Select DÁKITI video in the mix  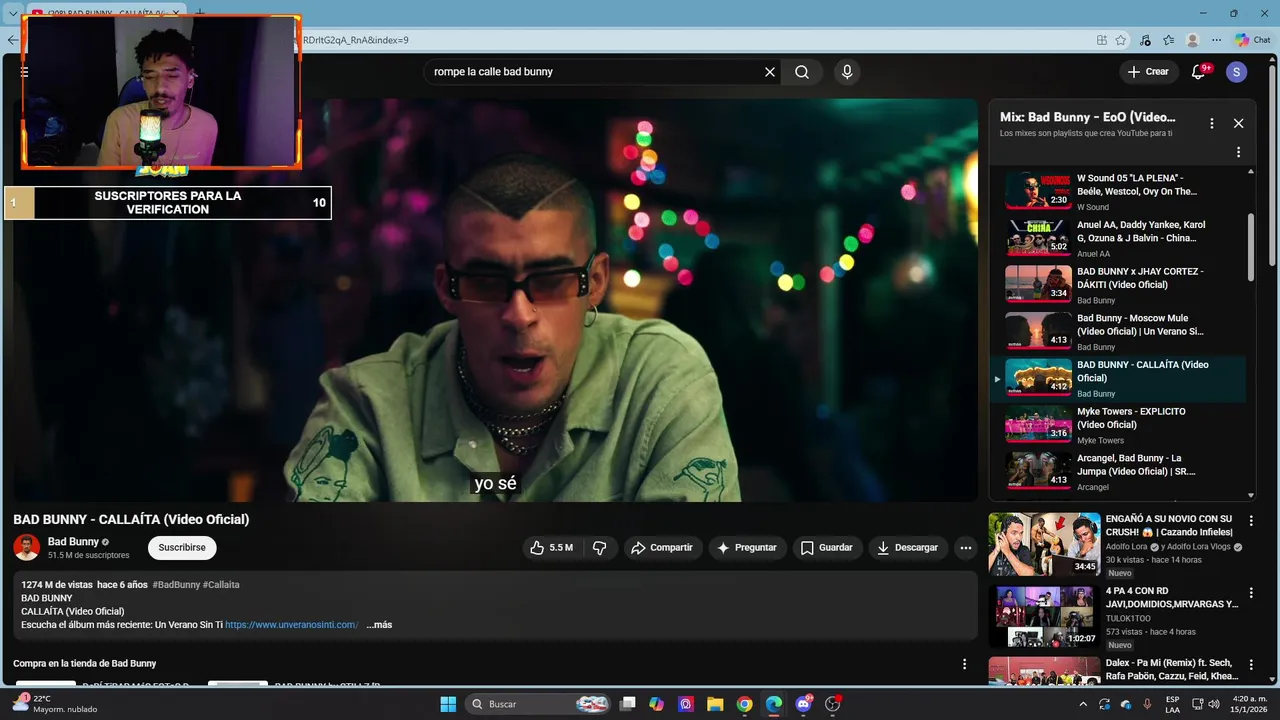click(1118, 285)
